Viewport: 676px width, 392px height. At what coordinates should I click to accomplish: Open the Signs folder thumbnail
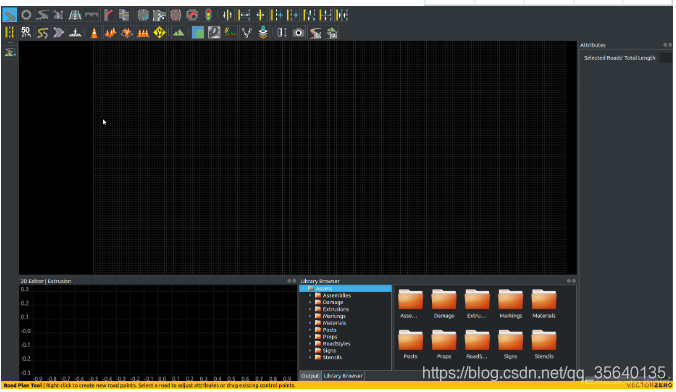point(510,345)
